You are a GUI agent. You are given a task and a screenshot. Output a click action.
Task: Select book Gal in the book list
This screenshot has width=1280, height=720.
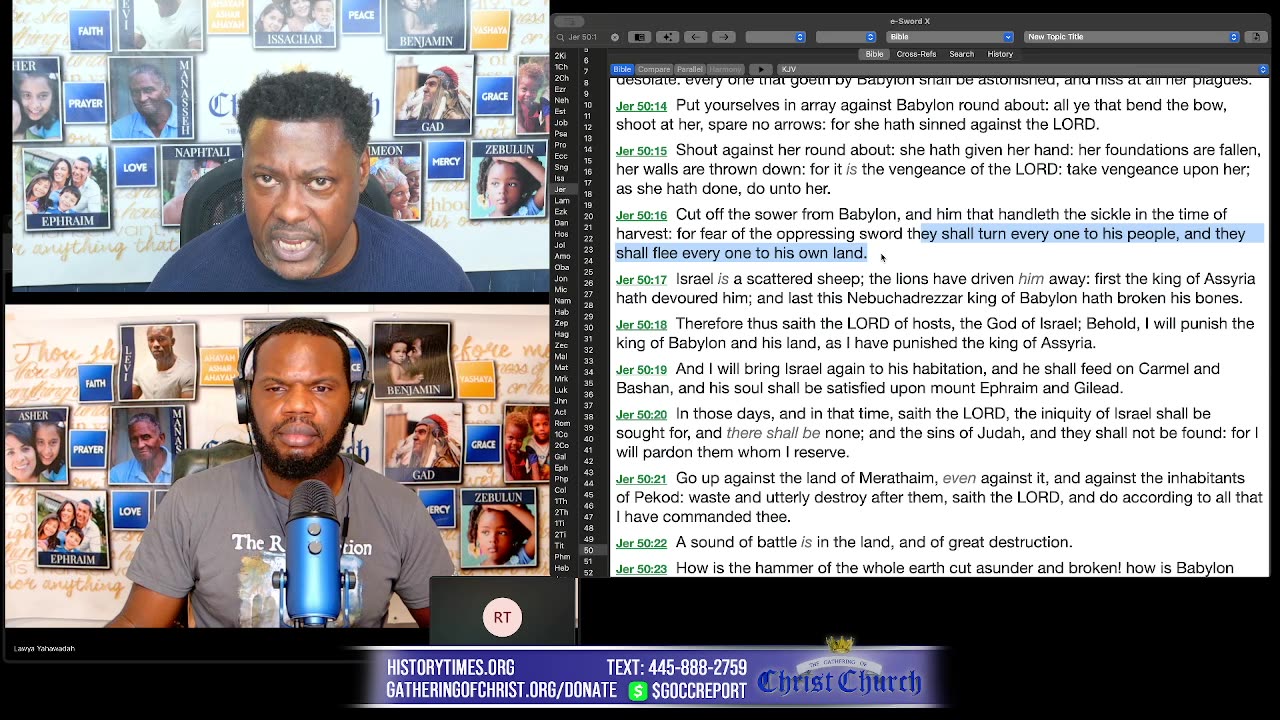(x=560, y=456)
